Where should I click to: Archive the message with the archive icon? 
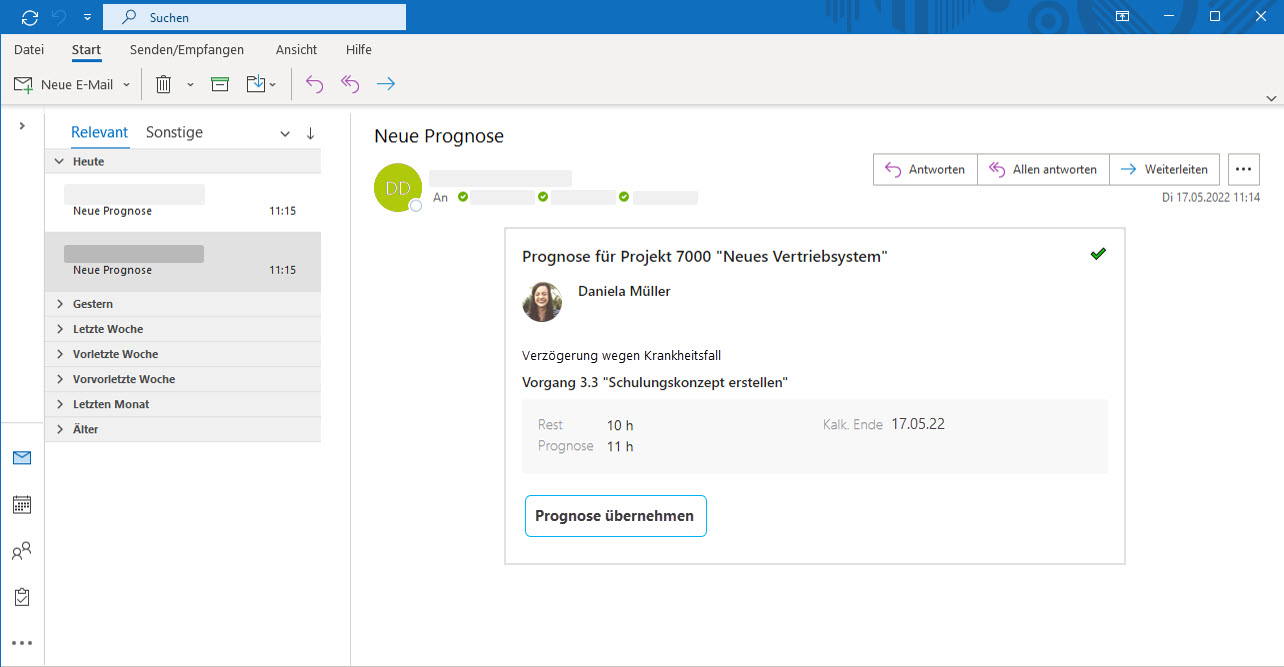(220, 85)
